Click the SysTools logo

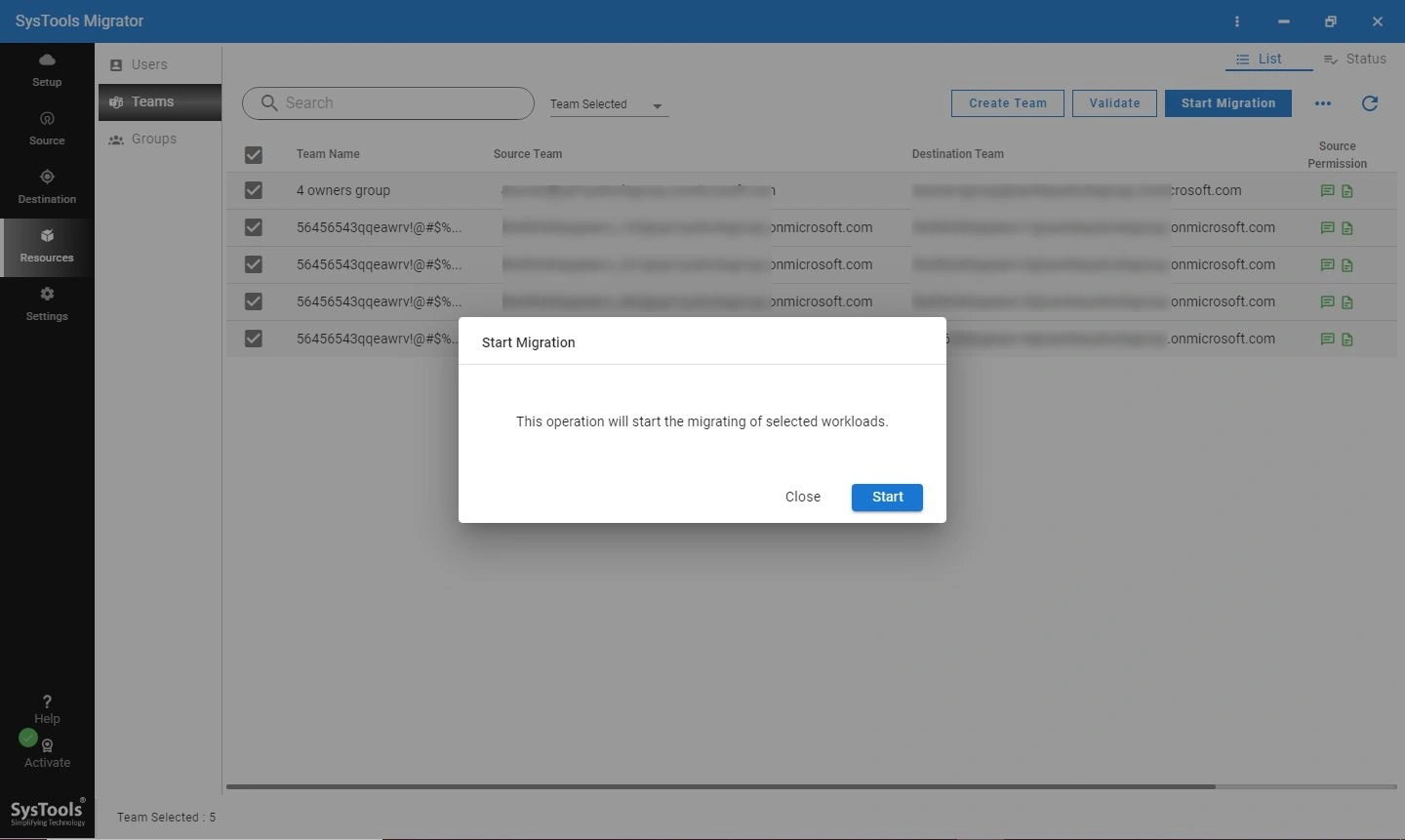pos(48,812)
